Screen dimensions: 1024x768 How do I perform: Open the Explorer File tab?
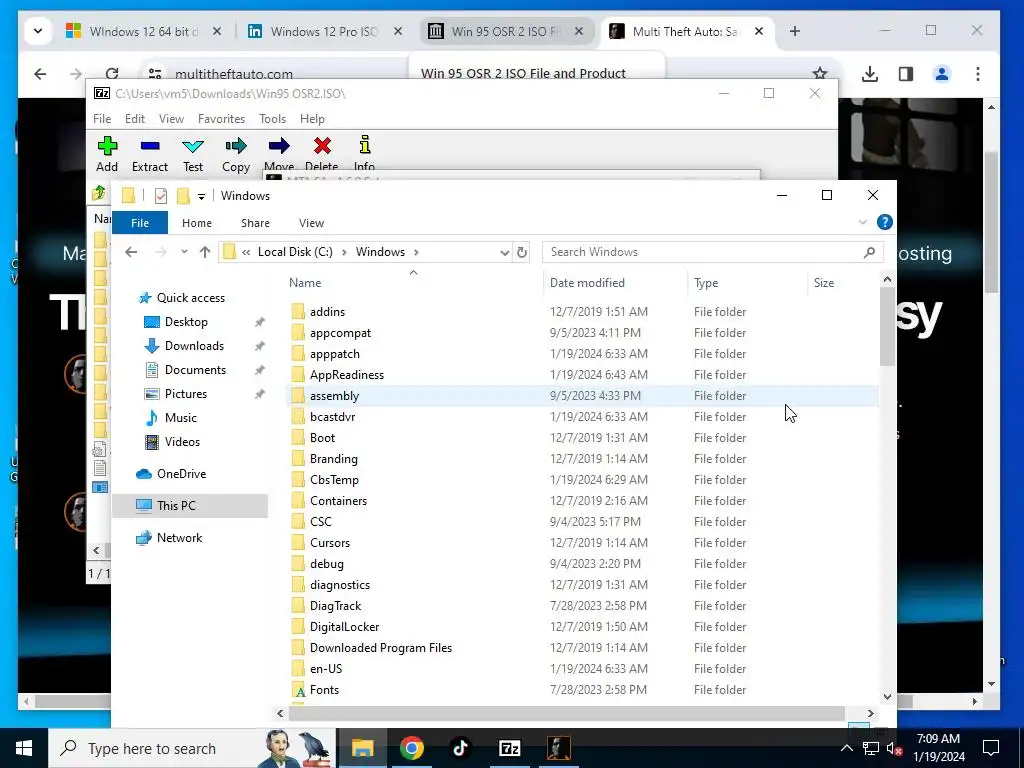pyautogui.click(x=140, y=223)
